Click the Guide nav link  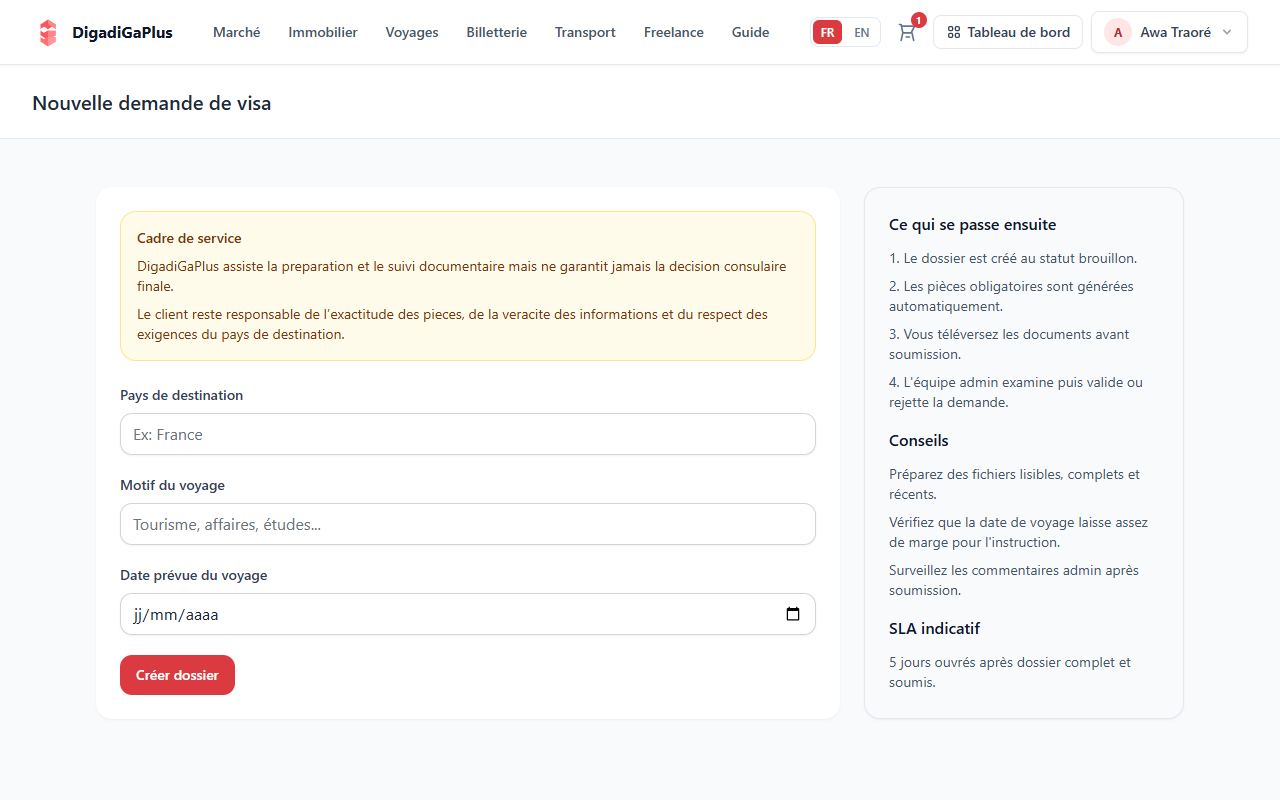750,32
